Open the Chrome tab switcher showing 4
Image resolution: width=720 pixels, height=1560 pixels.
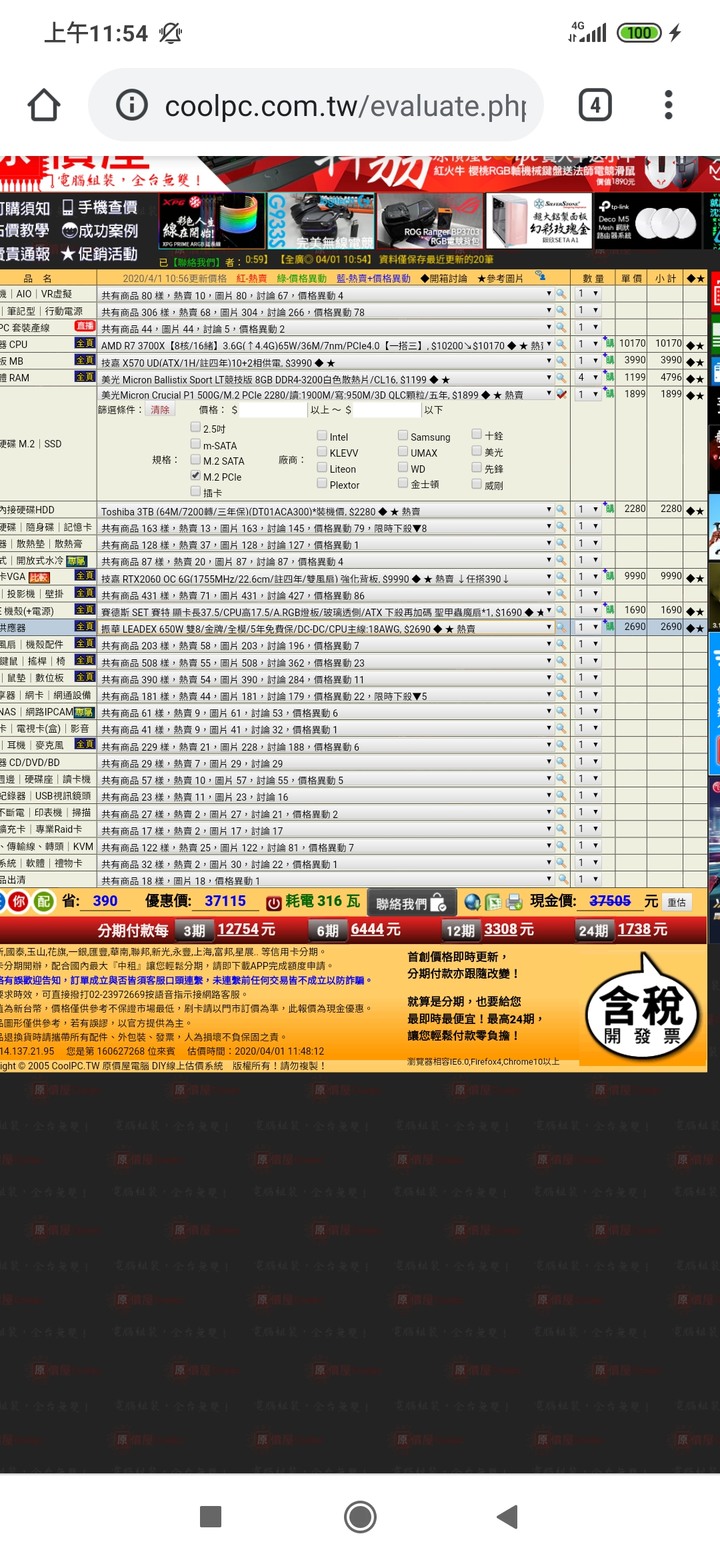point(595,105)
